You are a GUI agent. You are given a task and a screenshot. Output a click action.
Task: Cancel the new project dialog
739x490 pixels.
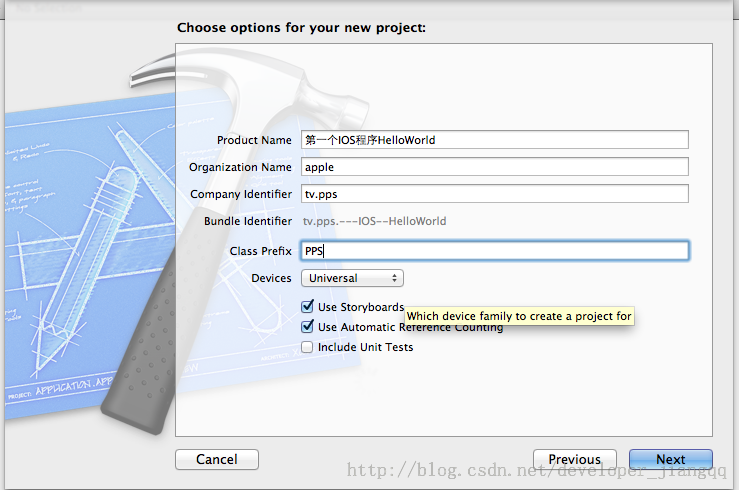pos(217,460)
